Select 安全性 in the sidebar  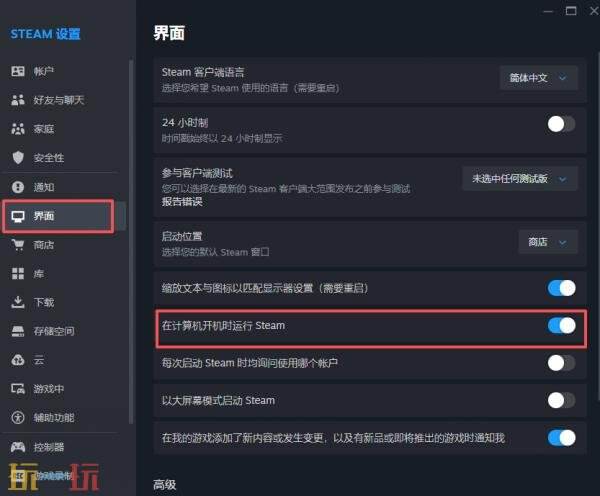pos(64,158)
